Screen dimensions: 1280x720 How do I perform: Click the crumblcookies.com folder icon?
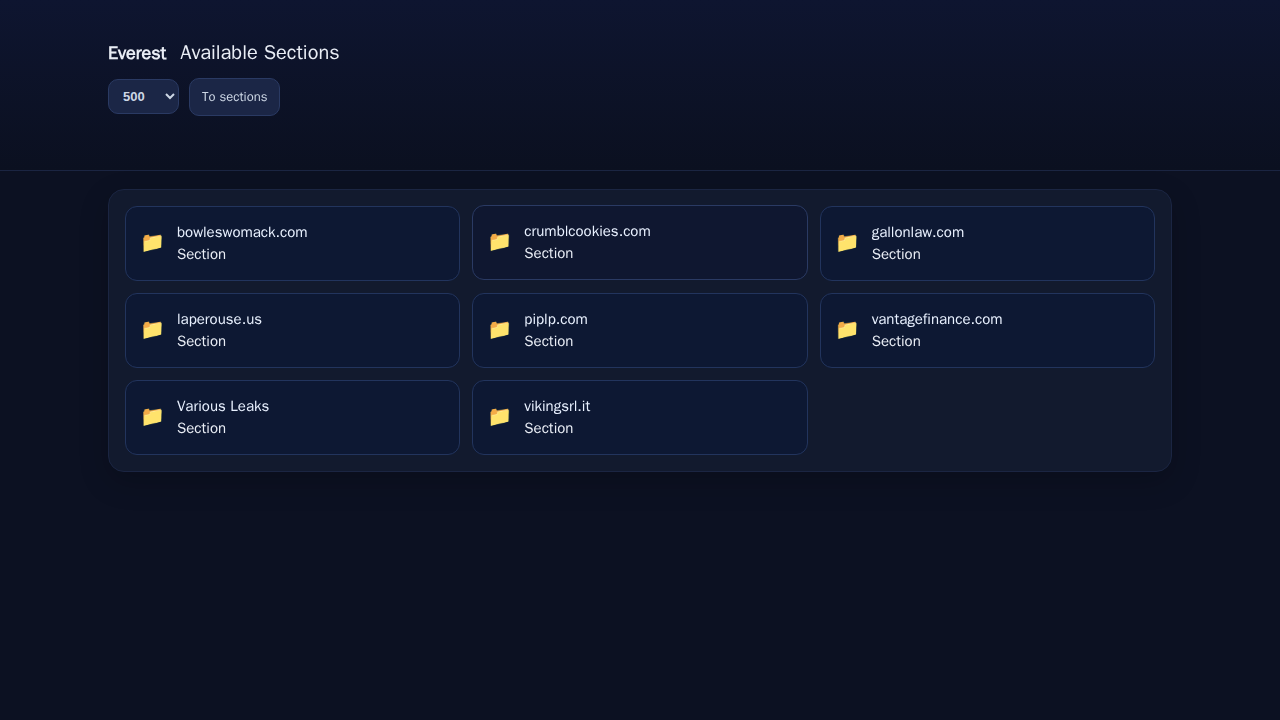coord(500,242)
